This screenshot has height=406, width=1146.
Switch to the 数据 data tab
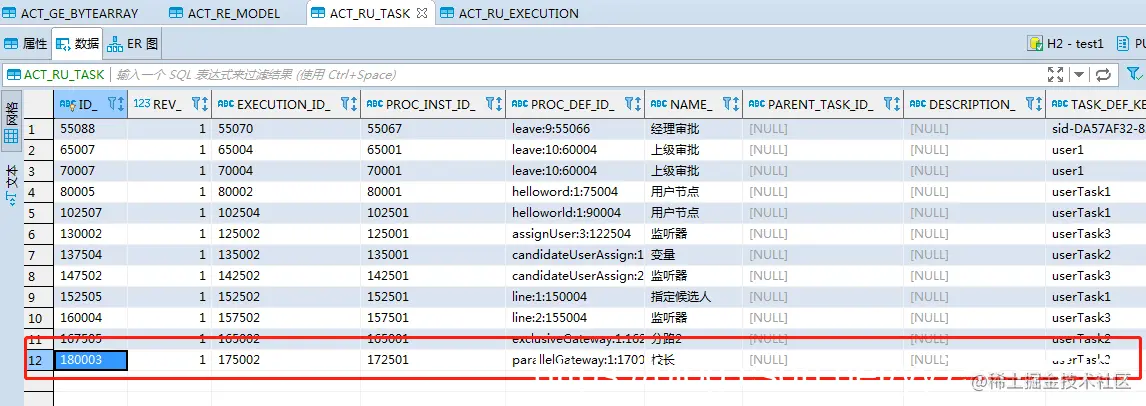[x=77, y=44]
